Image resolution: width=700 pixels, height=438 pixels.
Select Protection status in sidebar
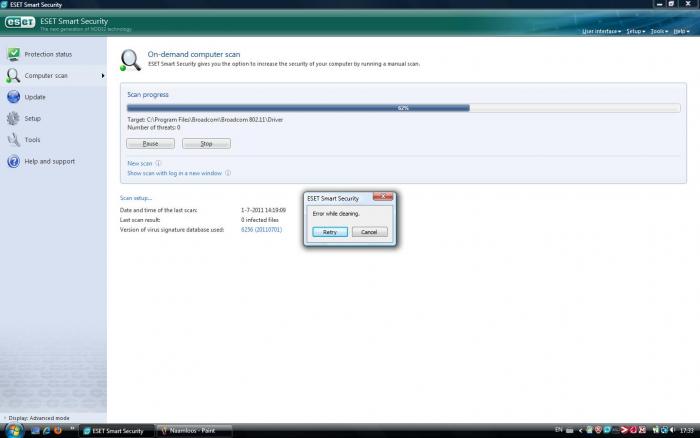pyautogui.click(x=54, y=54)
